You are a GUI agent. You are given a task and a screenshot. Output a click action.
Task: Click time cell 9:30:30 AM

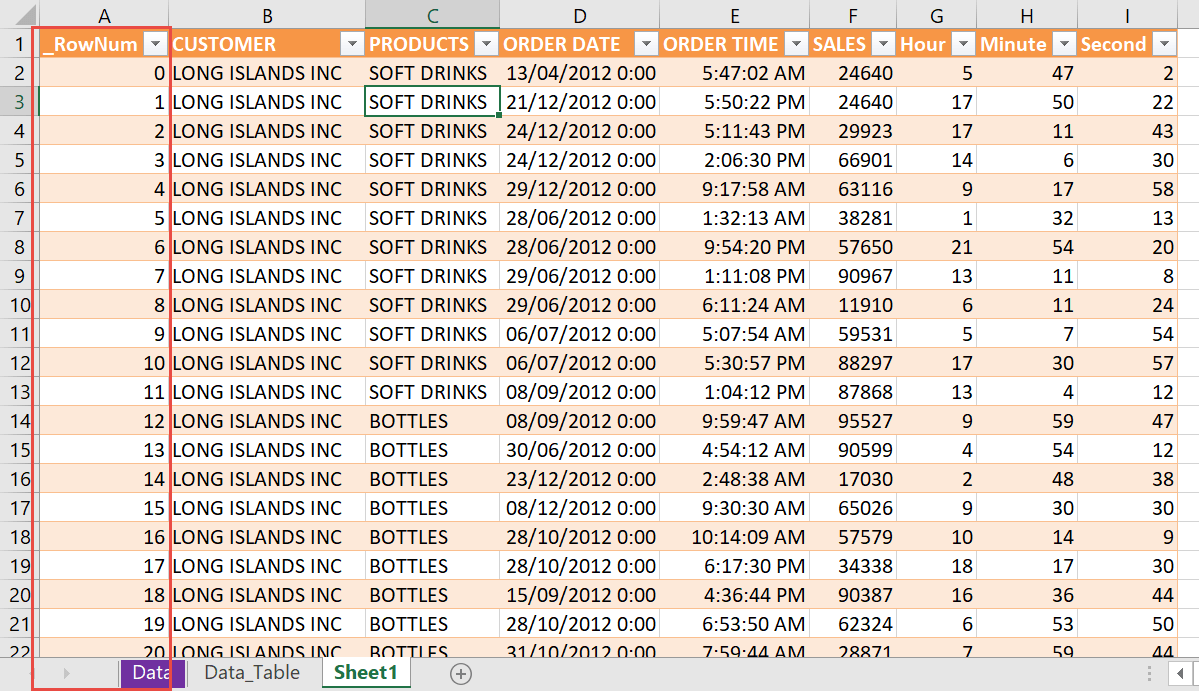coord(734,508)
